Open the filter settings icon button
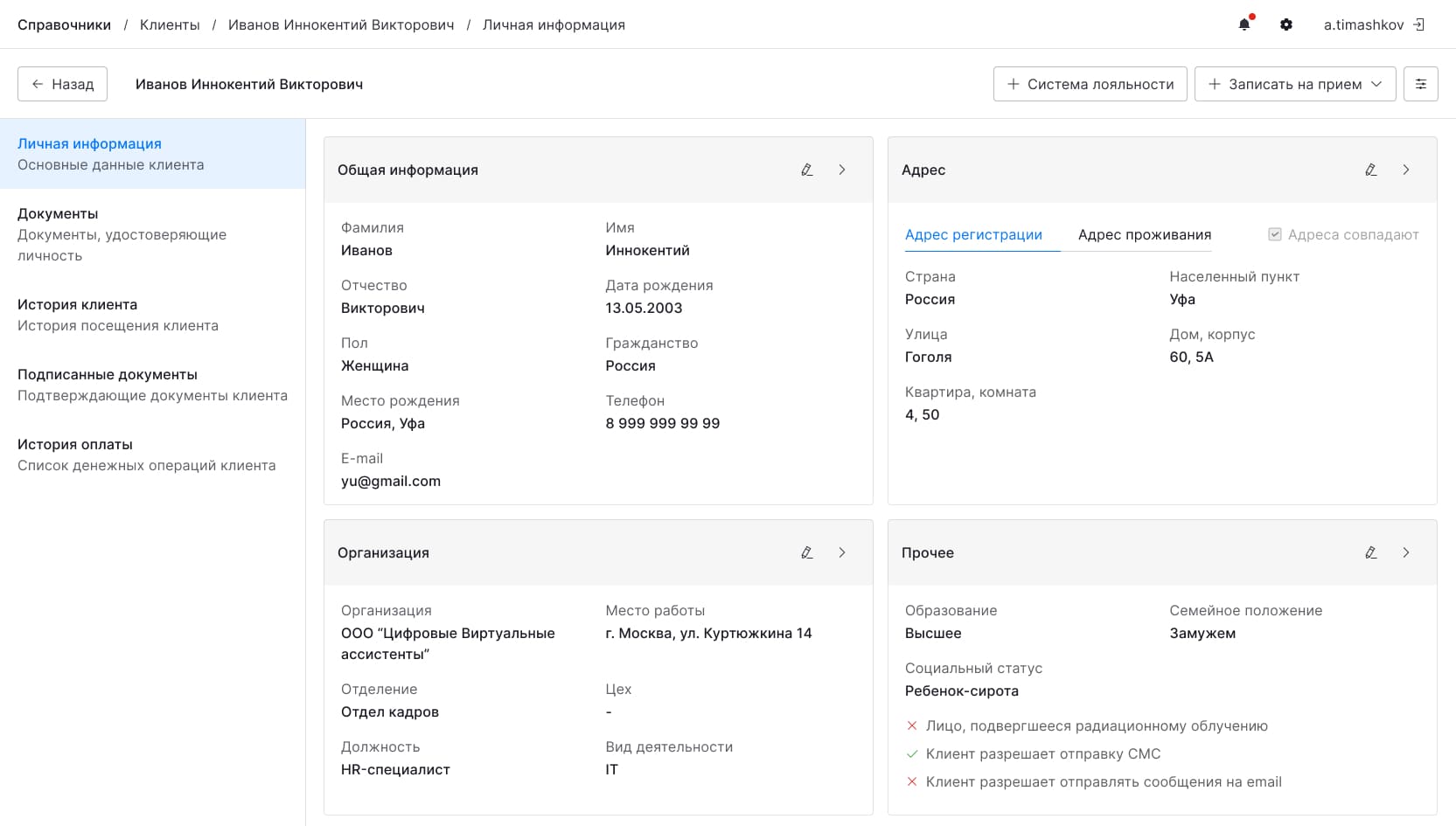Viewport: 1456px width, 826px height. pos(1421,84)
